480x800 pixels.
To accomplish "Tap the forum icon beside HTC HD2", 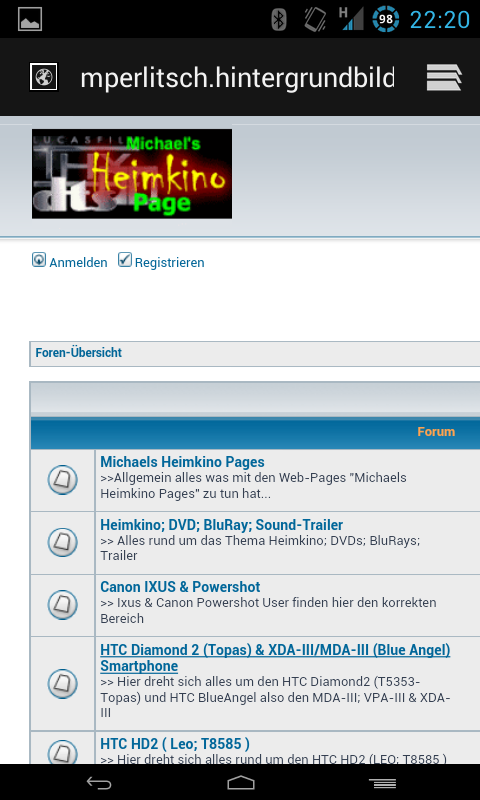I will click(63, 751).
